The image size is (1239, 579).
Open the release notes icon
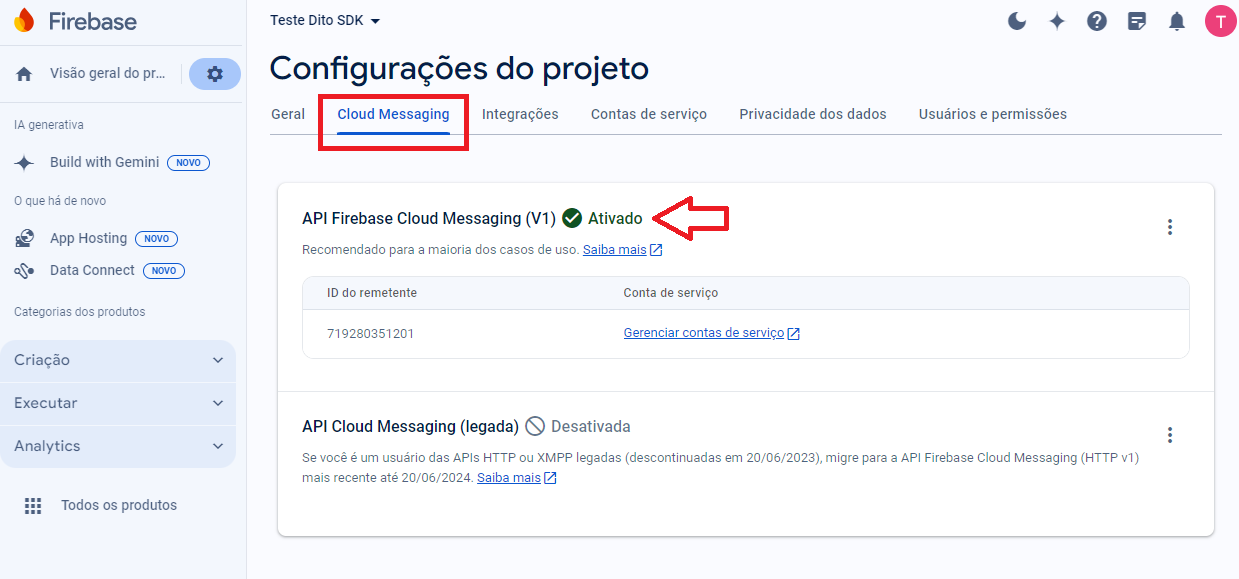[x=1137, y=21]
